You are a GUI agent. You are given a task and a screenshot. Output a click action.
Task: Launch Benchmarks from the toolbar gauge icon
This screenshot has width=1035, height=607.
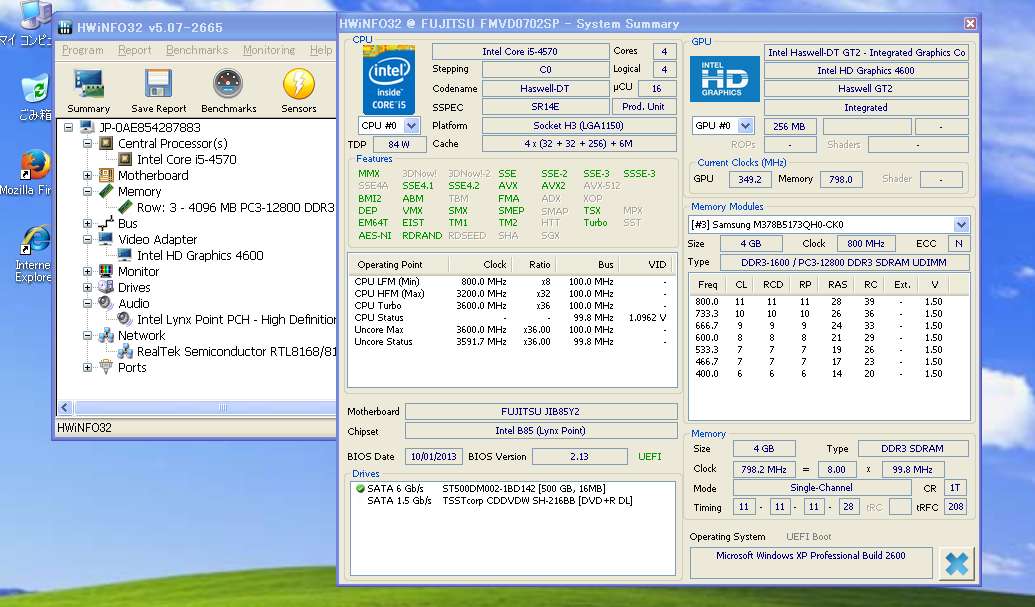pos(228,85)
